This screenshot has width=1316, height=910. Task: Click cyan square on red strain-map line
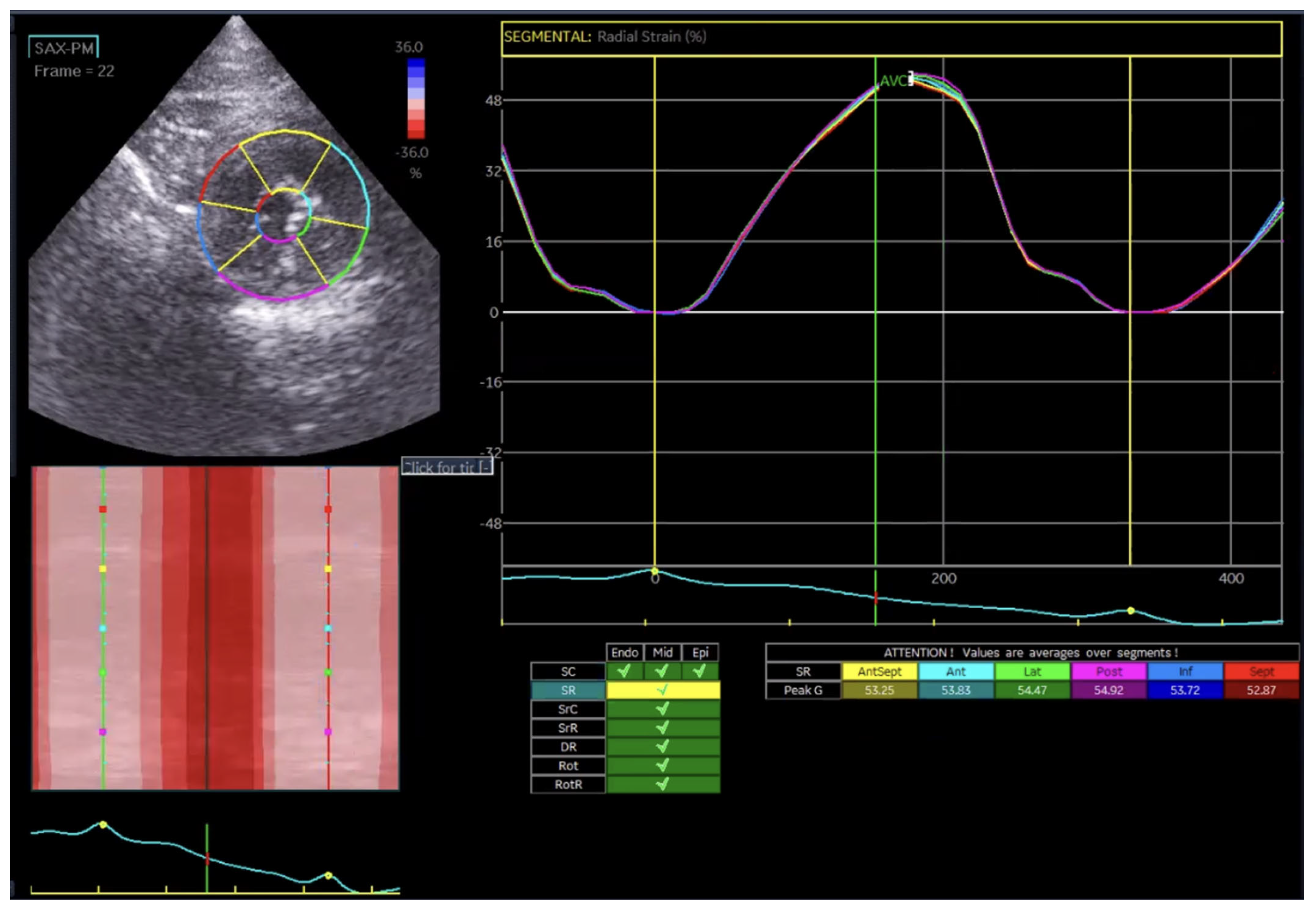pos(328,628)
